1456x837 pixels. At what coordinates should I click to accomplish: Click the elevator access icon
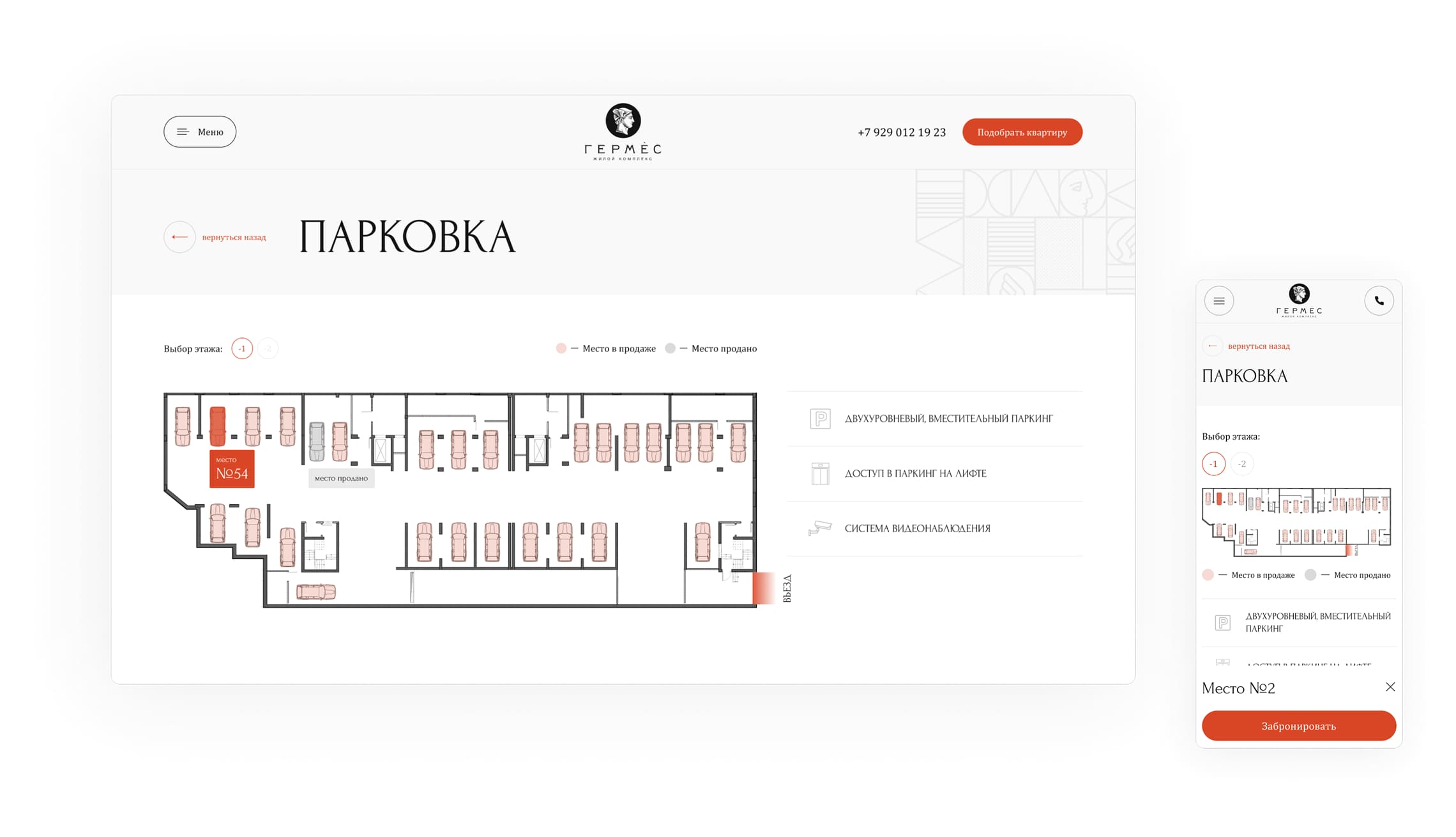[x=820, y=473]
